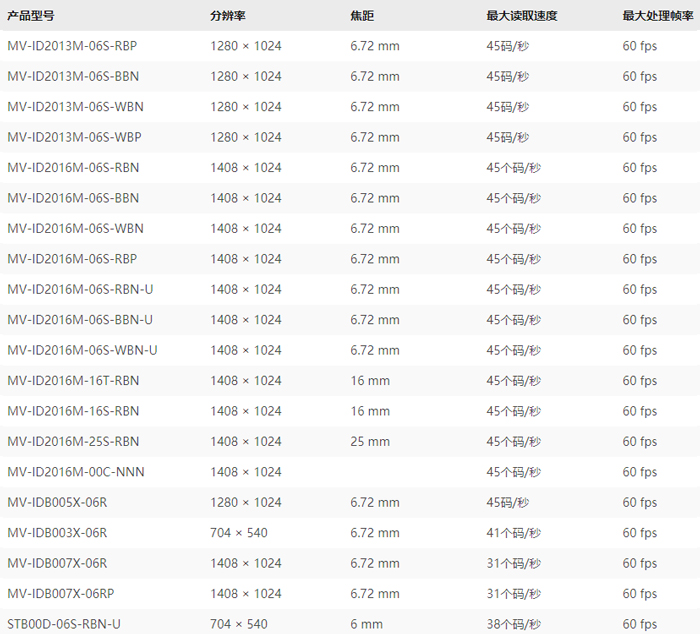Click the 25 mm focal length cell

370,441
